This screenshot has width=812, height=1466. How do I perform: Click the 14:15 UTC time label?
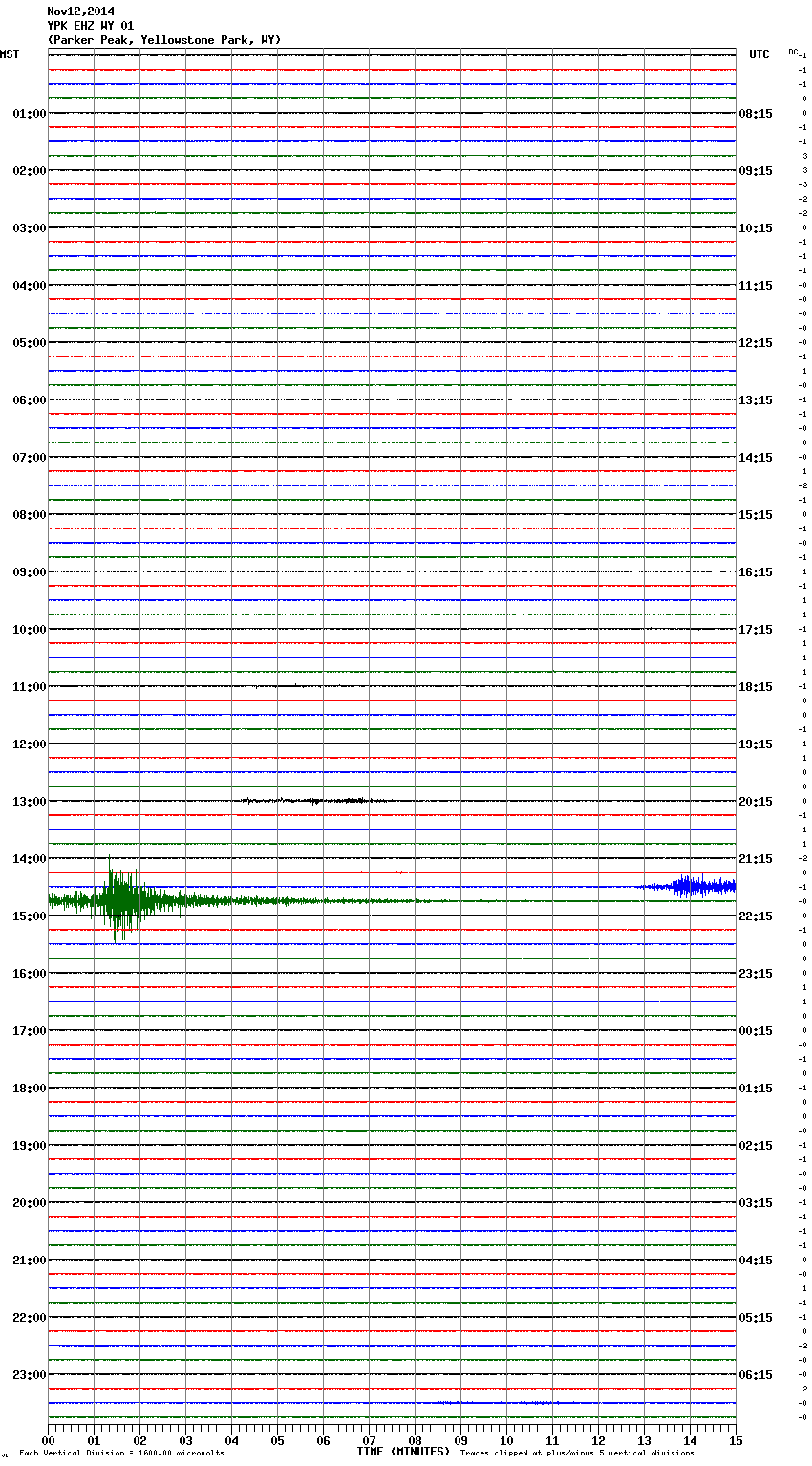pos(756,458)
